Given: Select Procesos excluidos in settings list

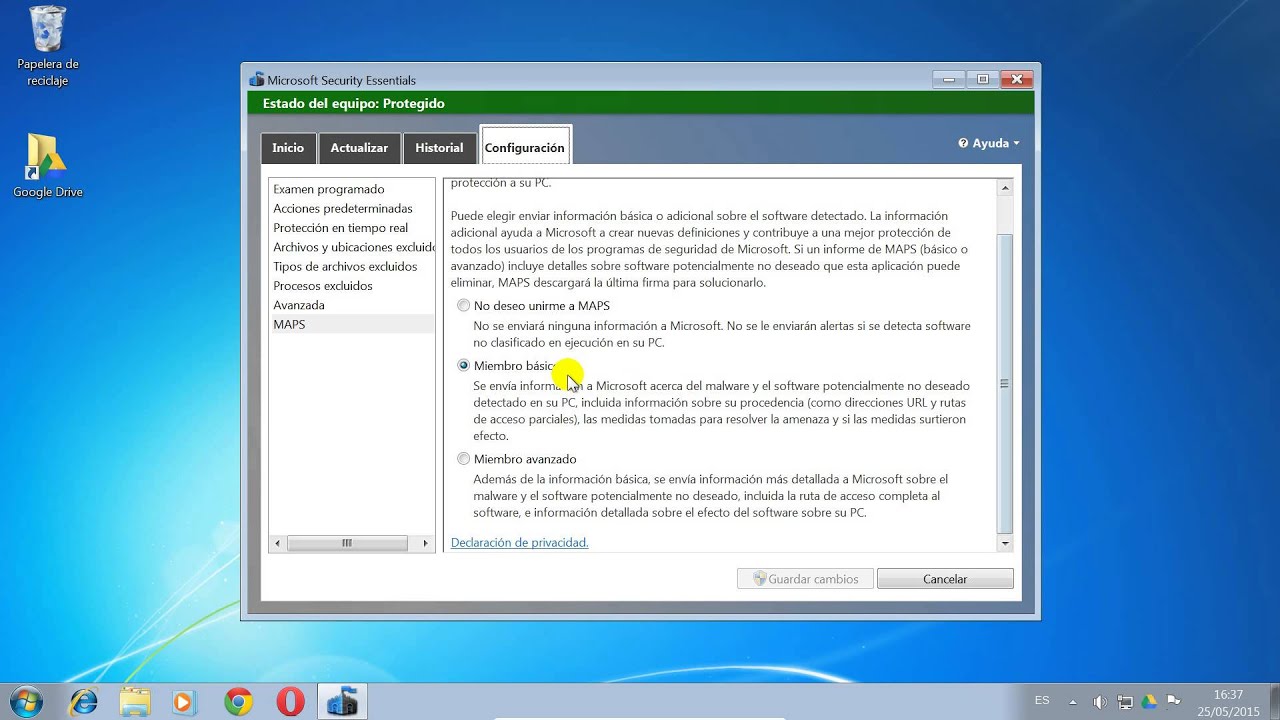Looking at the screenshot, I should click(352, 286).
